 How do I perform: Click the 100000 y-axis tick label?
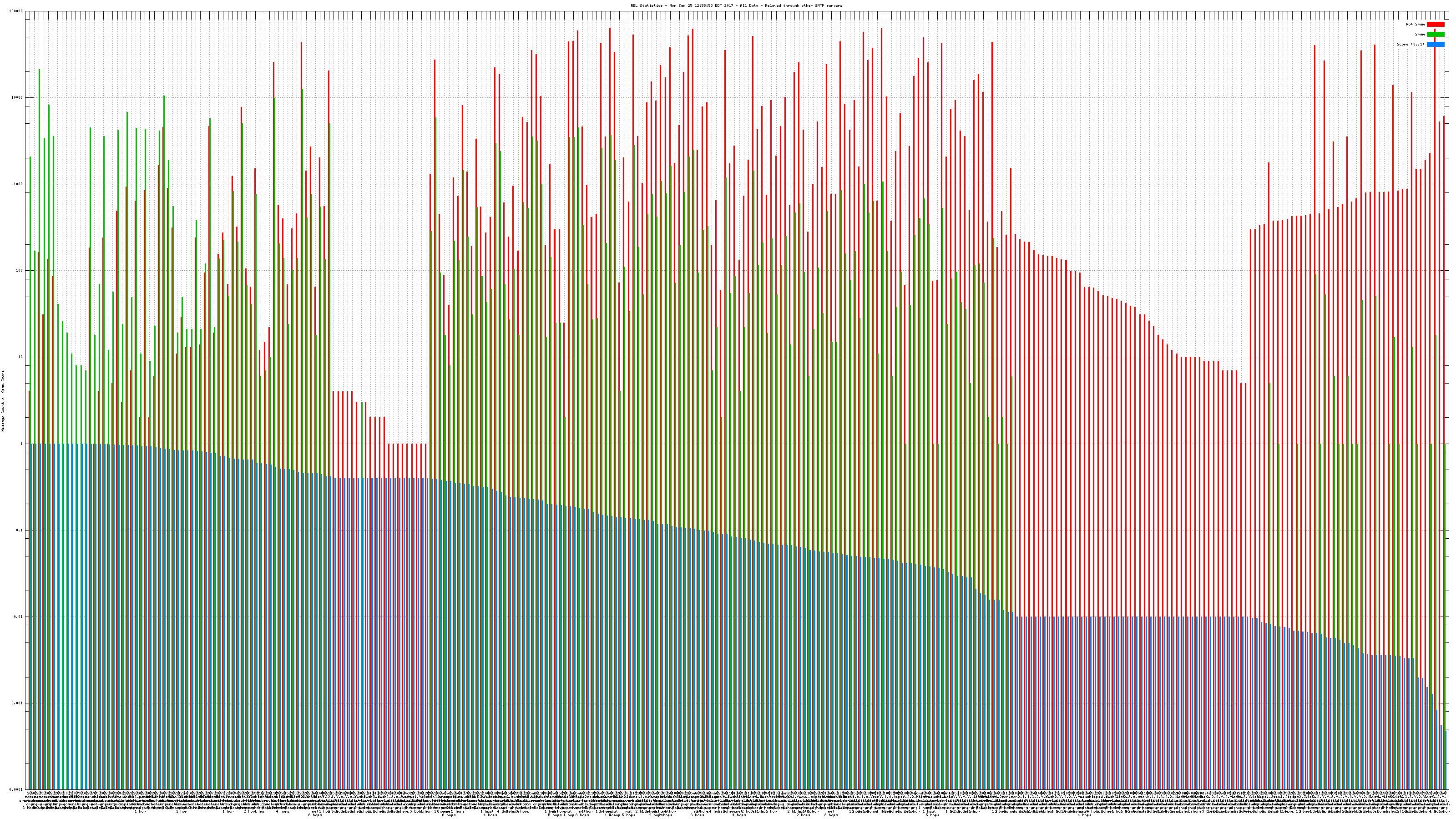point(16,11)
